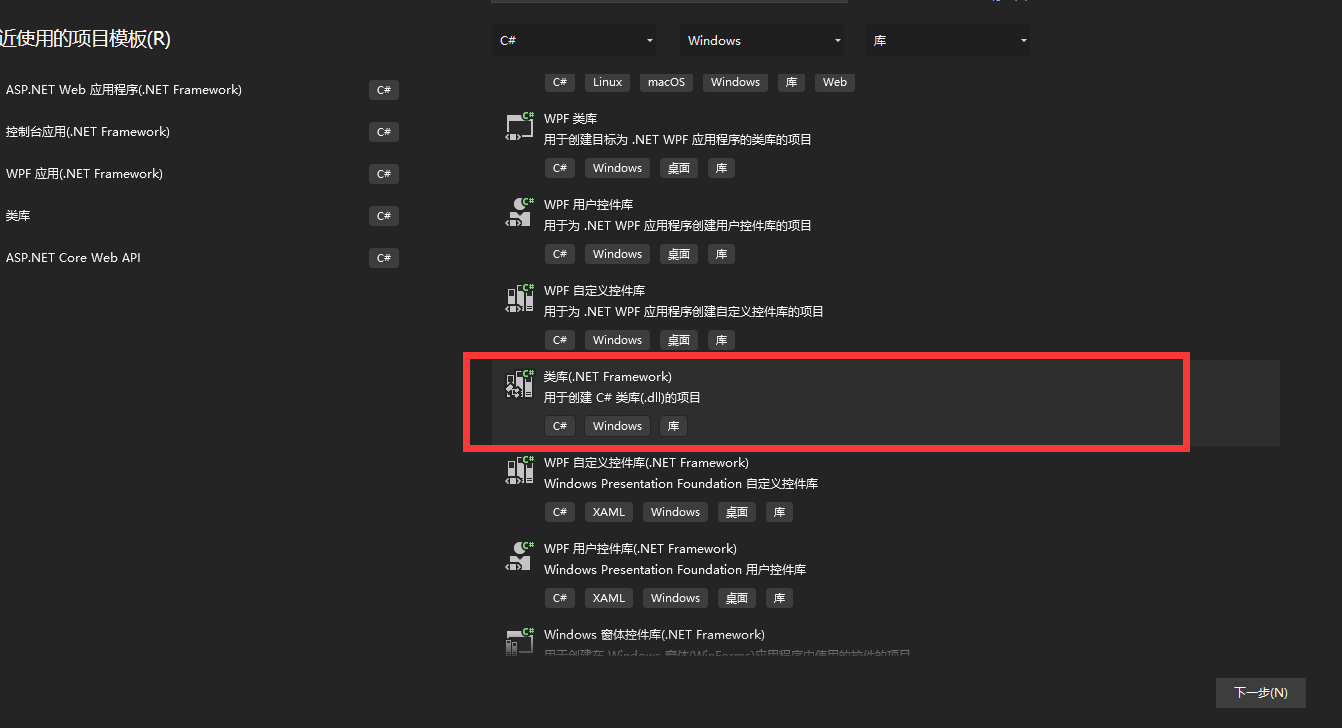Click the C# badge beside 类库 recent template
Viewport: 1342px width, 728px height.
tap(384, 216)
